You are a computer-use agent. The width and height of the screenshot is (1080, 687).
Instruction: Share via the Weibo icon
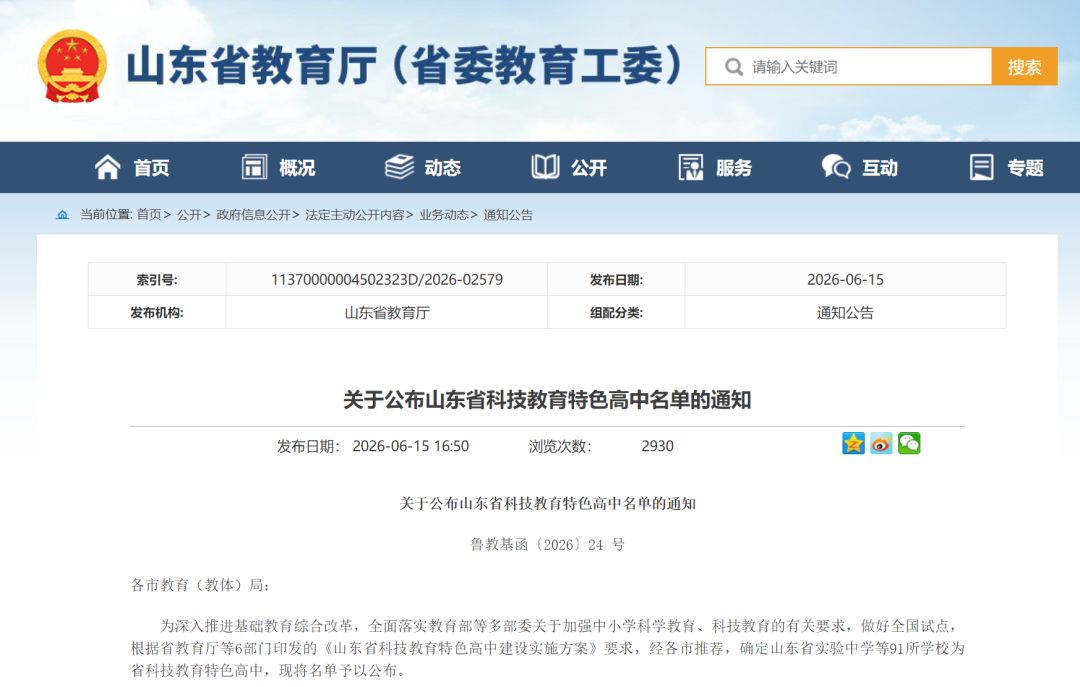click(x=881, y=443)
